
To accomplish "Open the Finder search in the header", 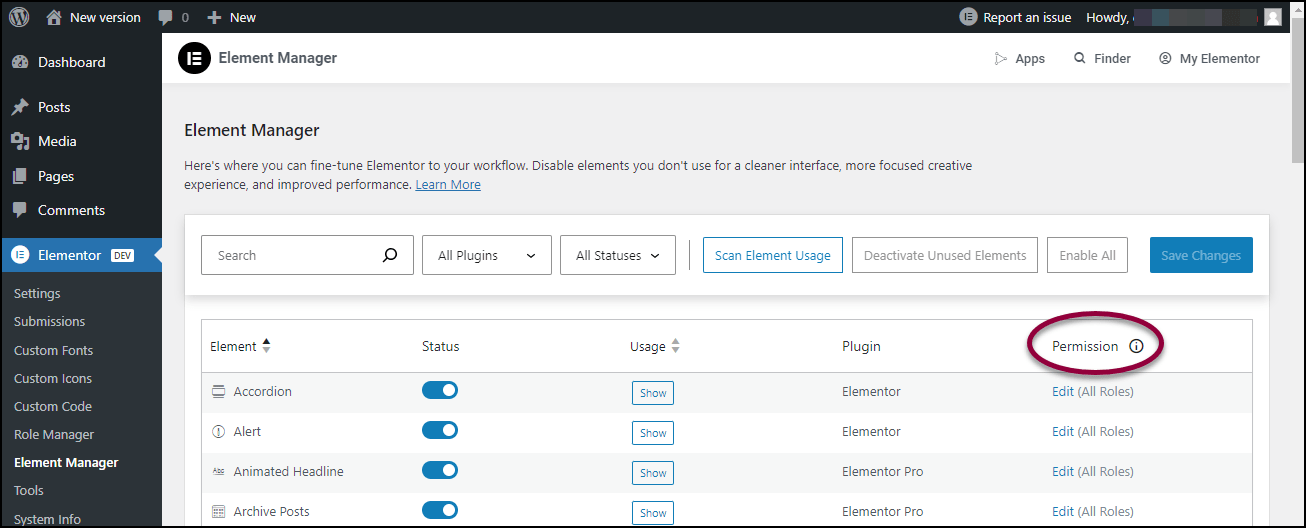I will tap(1102, 59).
